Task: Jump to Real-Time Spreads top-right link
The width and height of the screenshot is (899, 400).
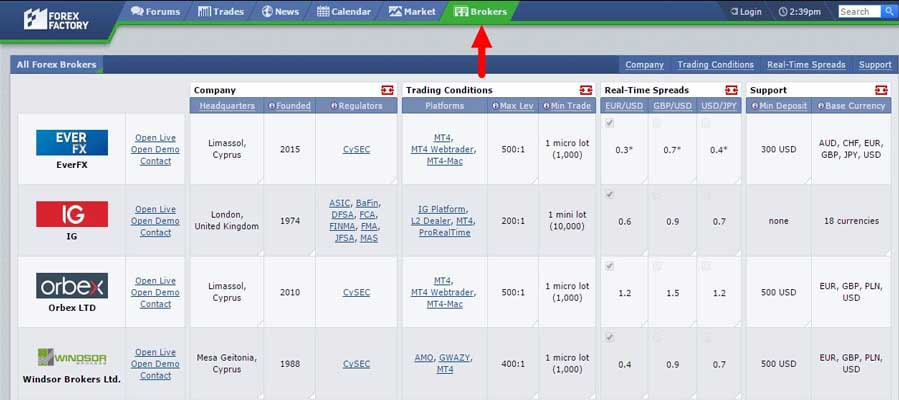Action: pyautogui.click(x=806, y=65)
